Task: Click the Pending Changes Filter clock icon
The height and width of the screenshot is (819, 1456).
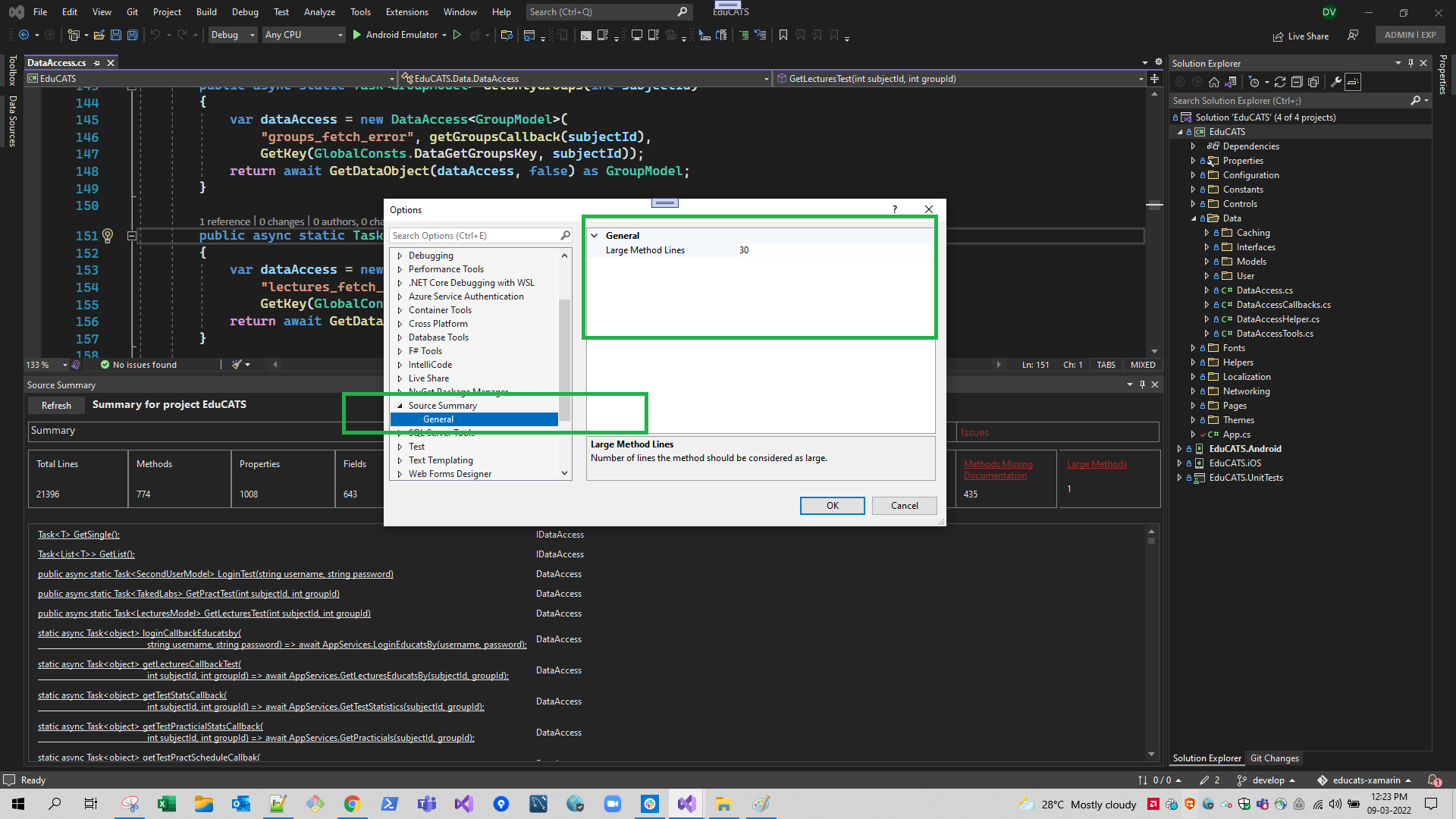Action: point(1254,82)
